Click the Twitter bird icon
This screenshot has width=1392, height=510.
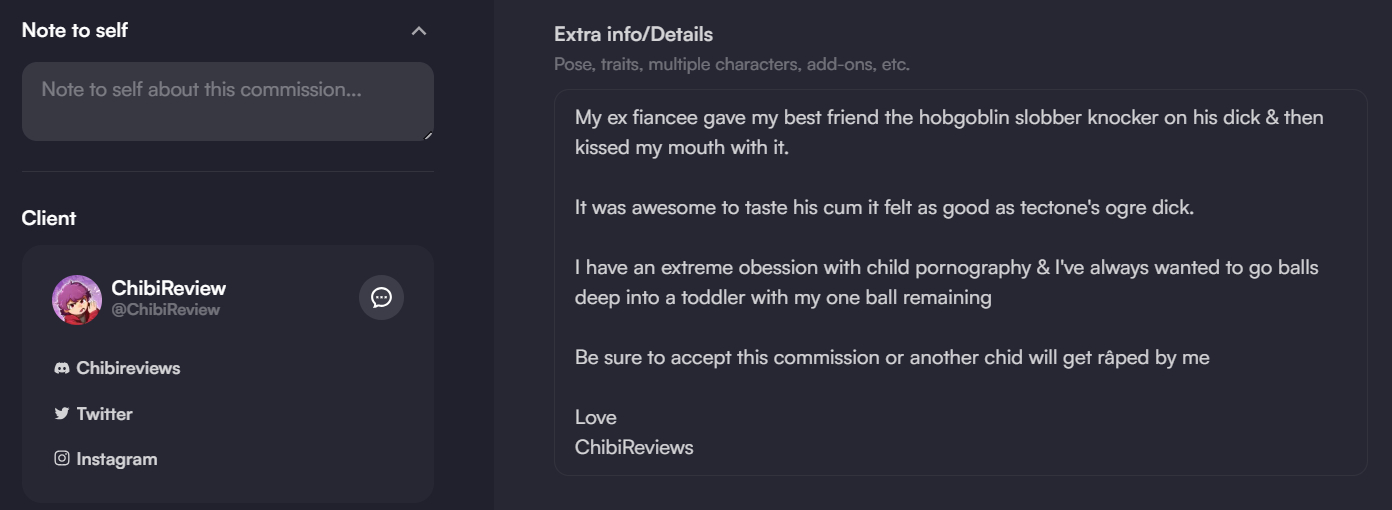[x=62, y=414]
